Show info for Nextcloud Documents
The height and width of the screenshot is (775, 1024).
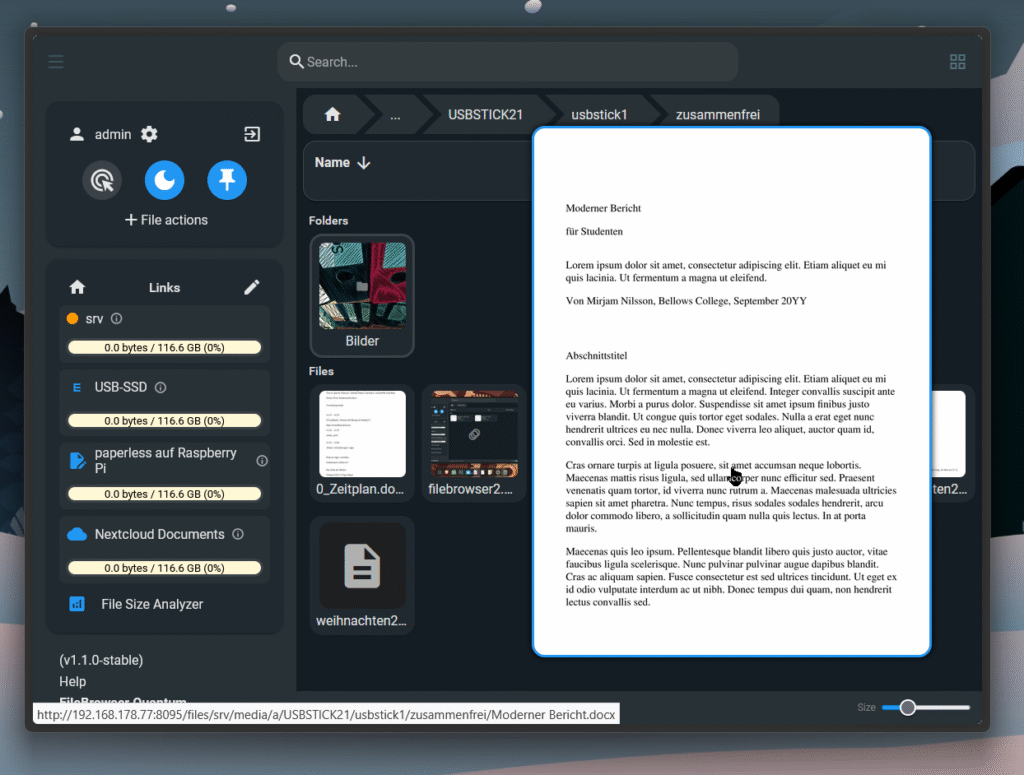point(238,534)
